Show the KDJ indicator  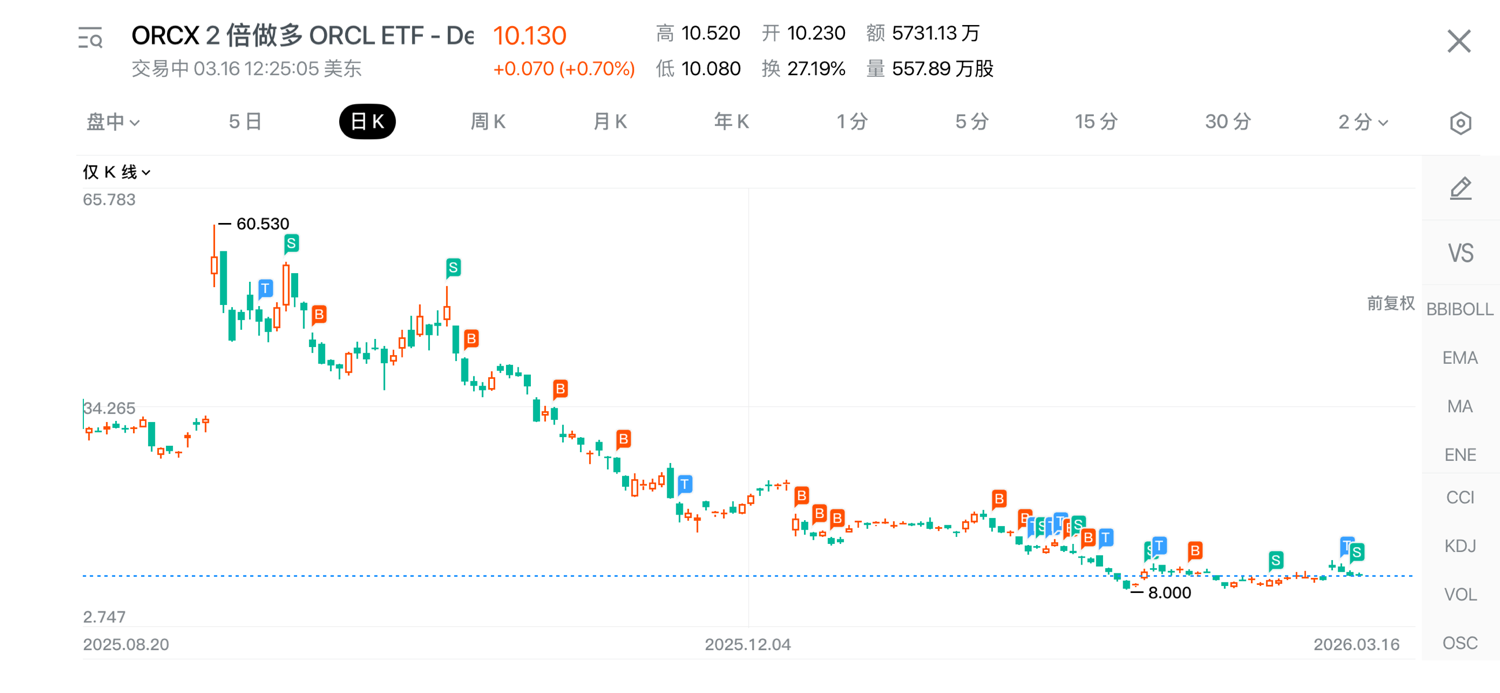tap(1460, 546)
